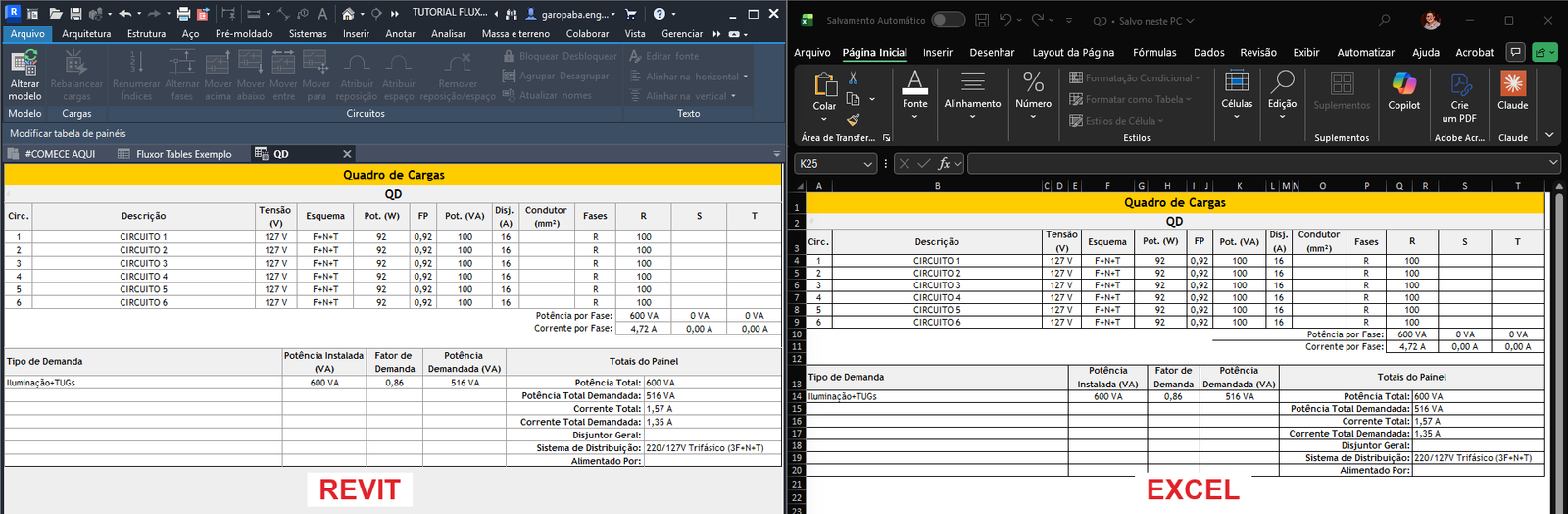
Task: Click Excel search magnifier in title bar
Action: (x=1384, y=20)
